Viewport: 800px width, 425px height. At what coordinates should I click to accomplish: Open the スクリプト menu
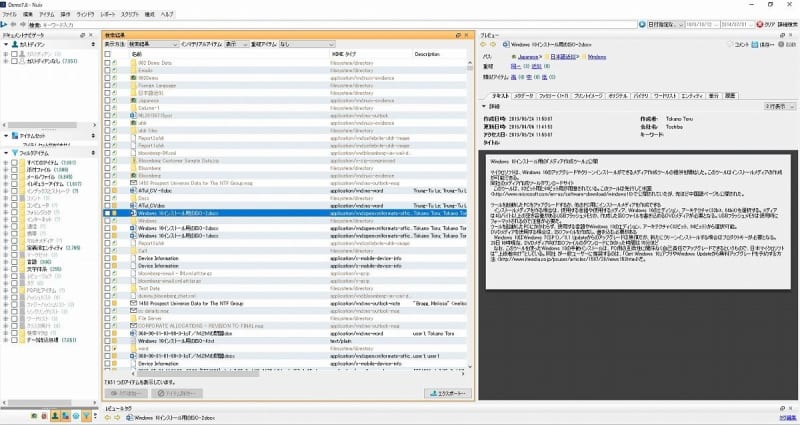(x=130, y=14)
